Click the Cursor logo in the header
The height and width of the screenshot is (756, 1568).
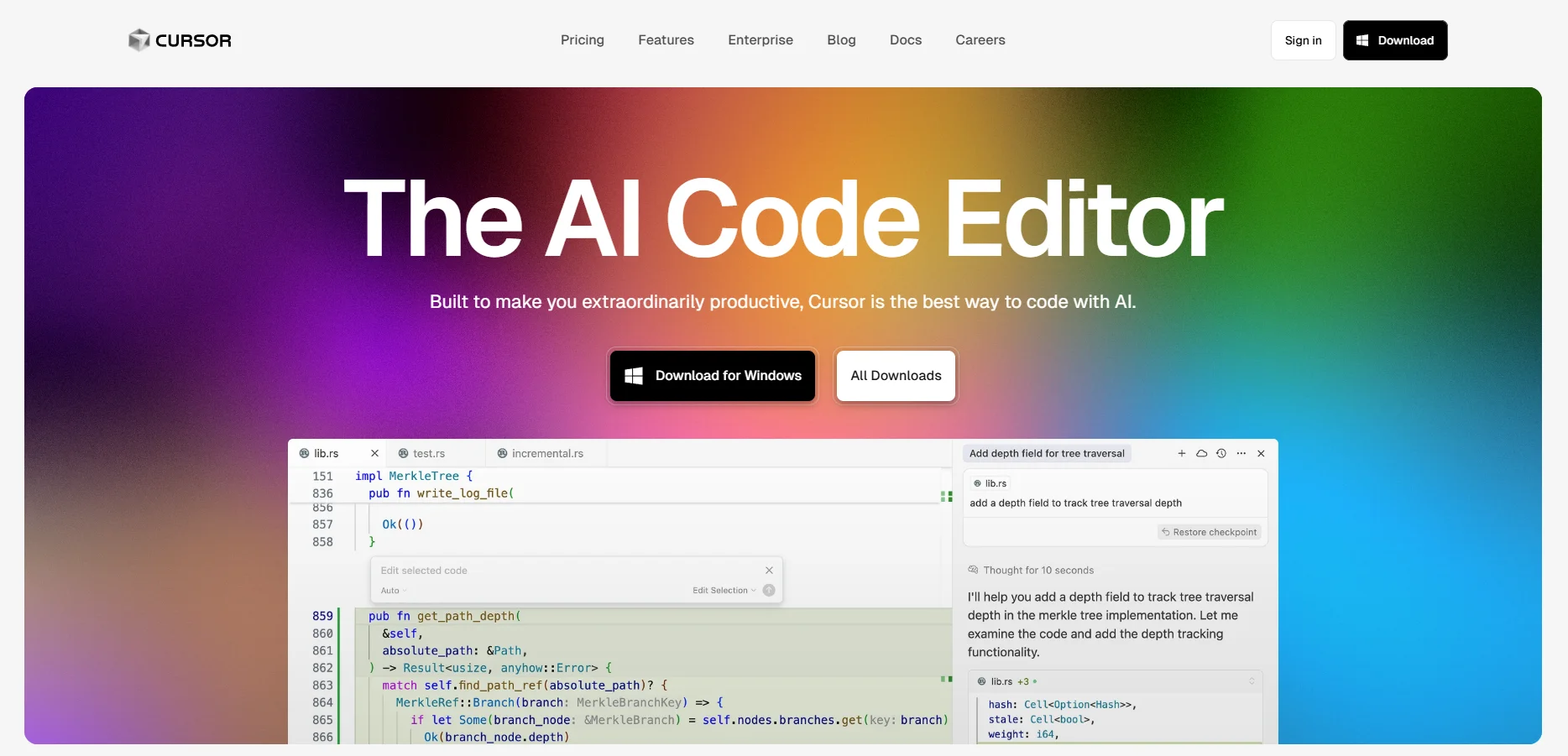(x=180, y=40)
